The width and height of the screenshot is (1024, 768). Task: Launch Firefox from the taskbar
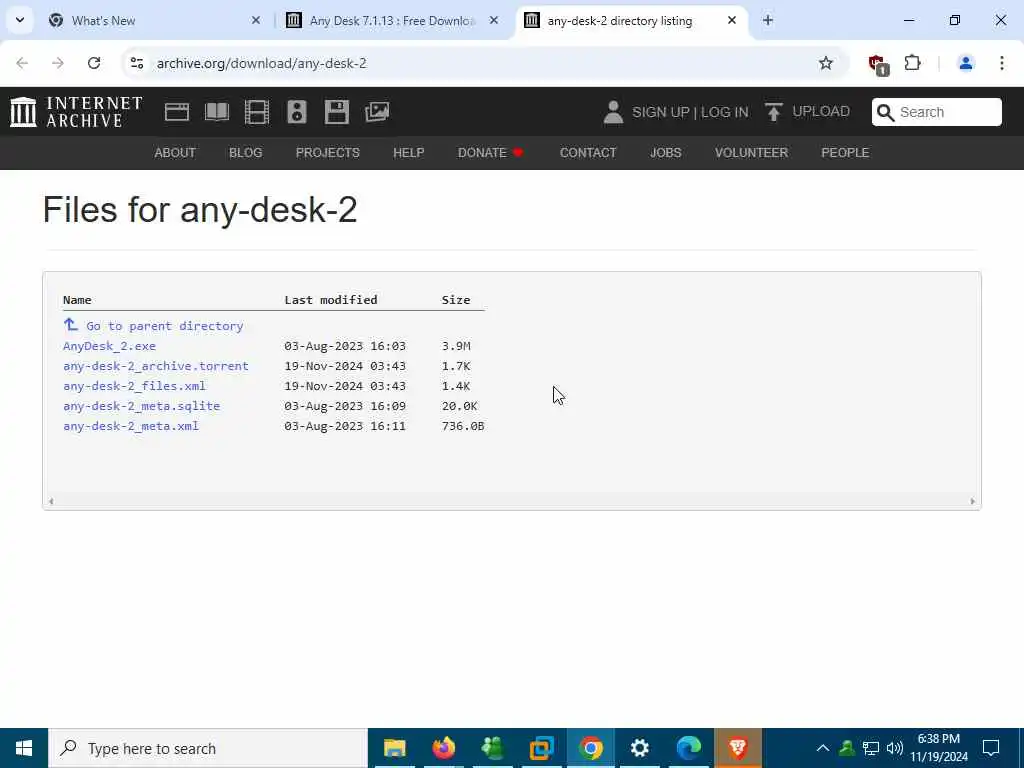(443, 748)
